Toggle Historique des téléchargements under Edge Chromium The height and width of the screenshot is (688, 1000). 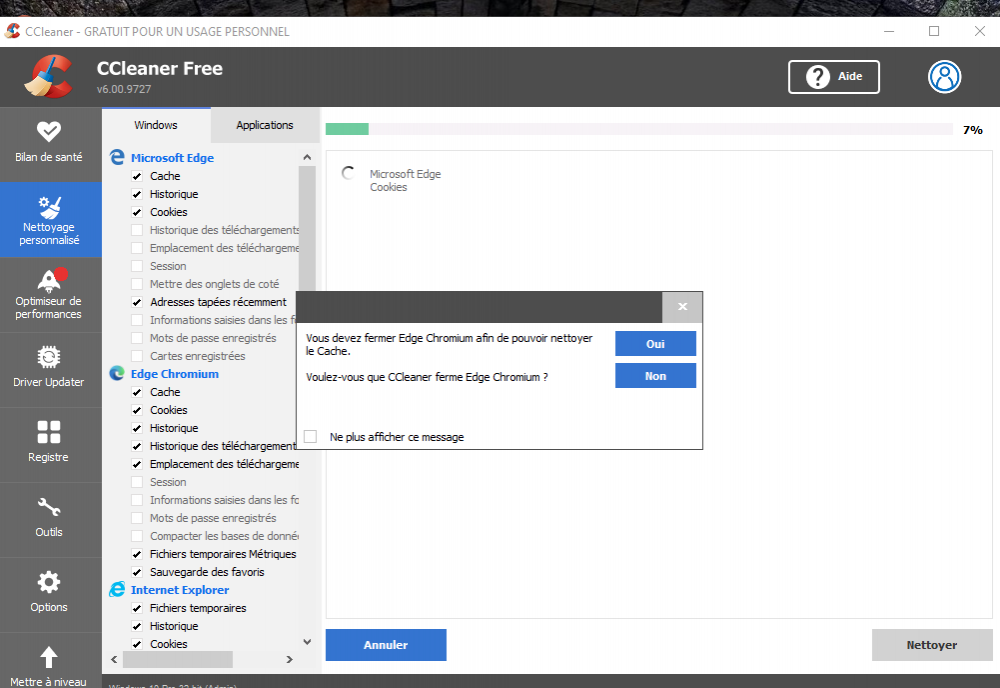[136, 446]
